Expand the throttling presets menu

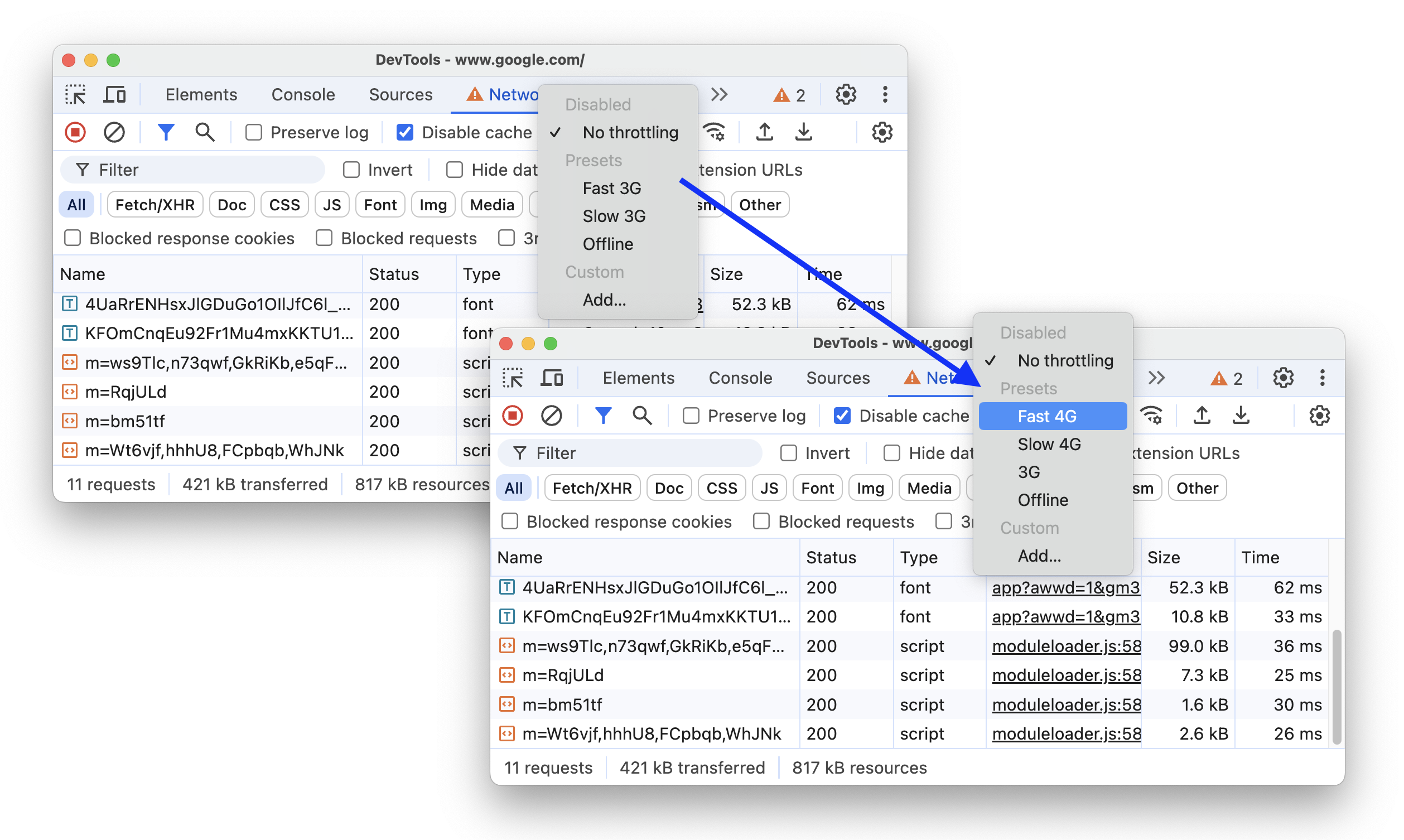coord(1050,416)
